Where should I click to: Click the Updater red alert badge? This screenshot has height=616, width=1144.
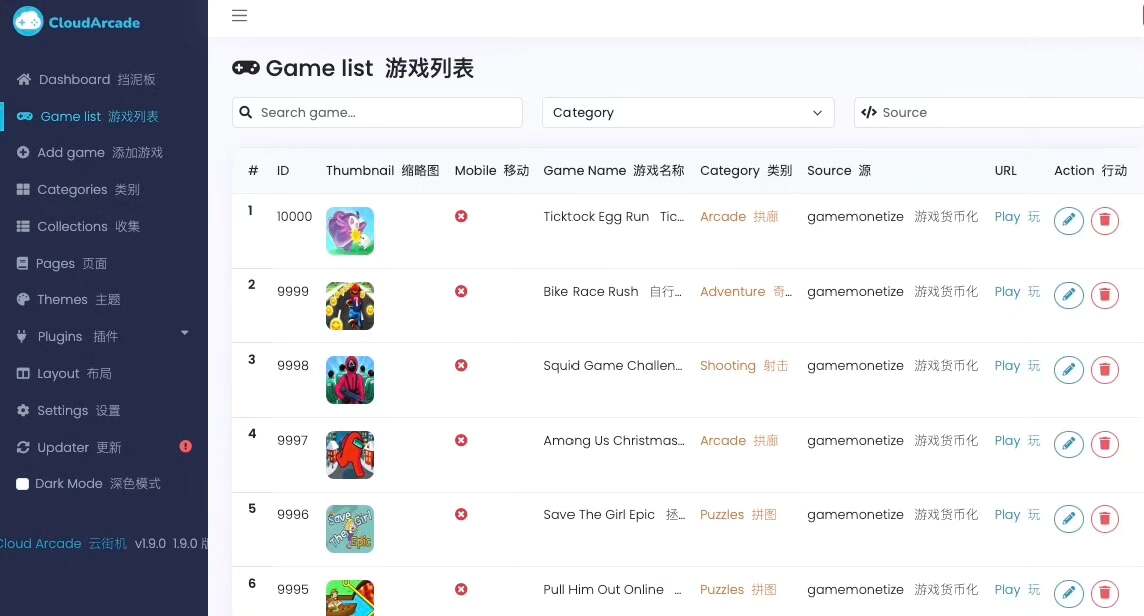point(185,446)
